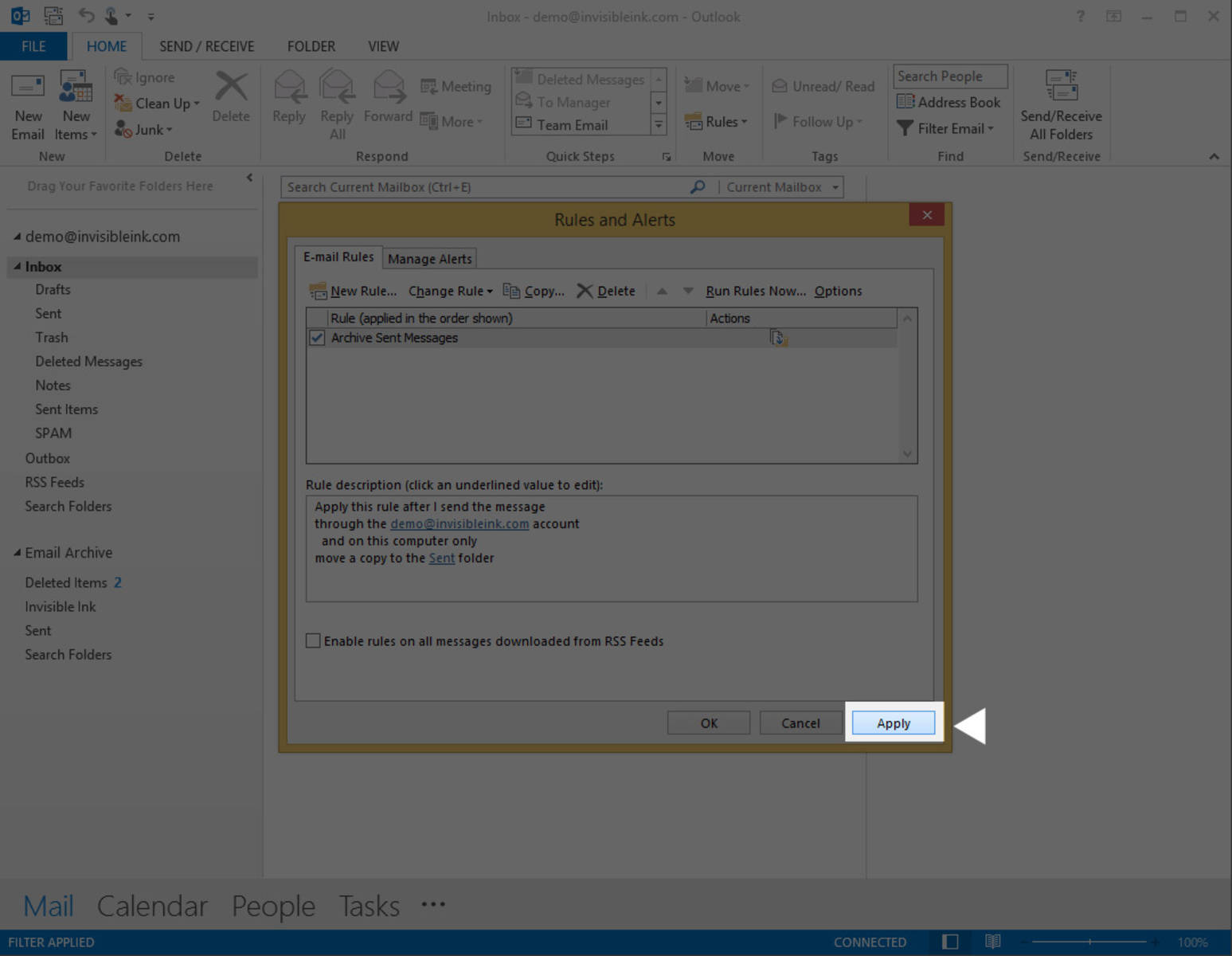Viewport: 1232px width, 956px height.
Task: Open the Junk dropdown
Action: tap(143, 129)
